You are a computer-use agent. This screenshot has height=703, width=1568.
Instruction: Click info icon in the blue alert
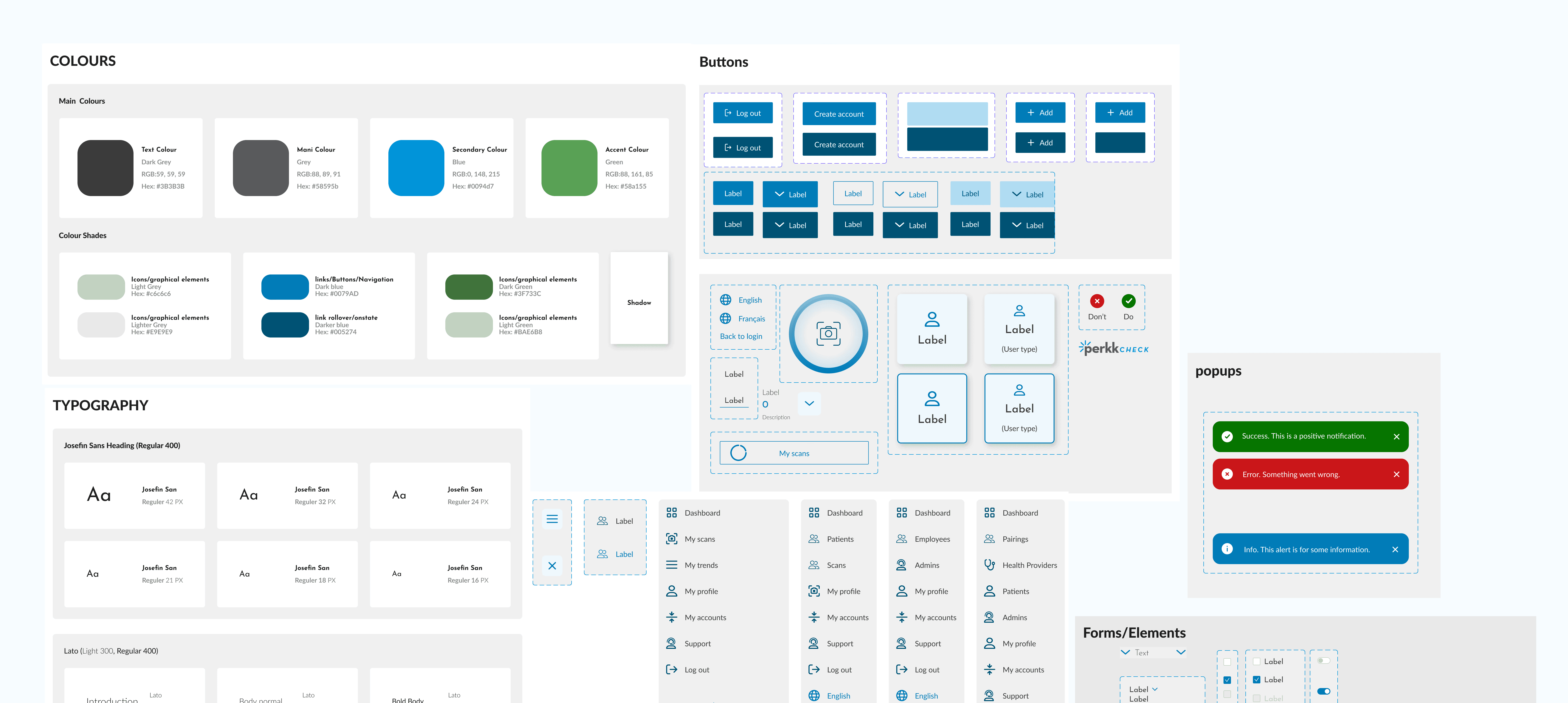[x=1227, y=549]
